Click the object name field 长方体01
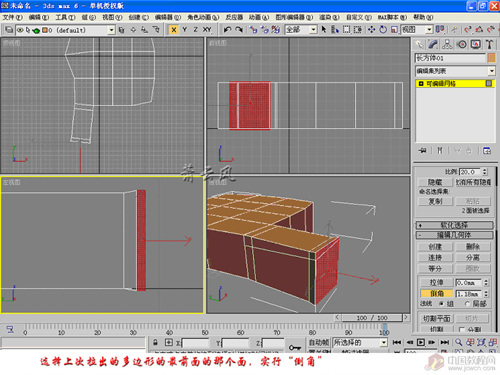Viewport: 500px width, 375px height. click(450, 58)
